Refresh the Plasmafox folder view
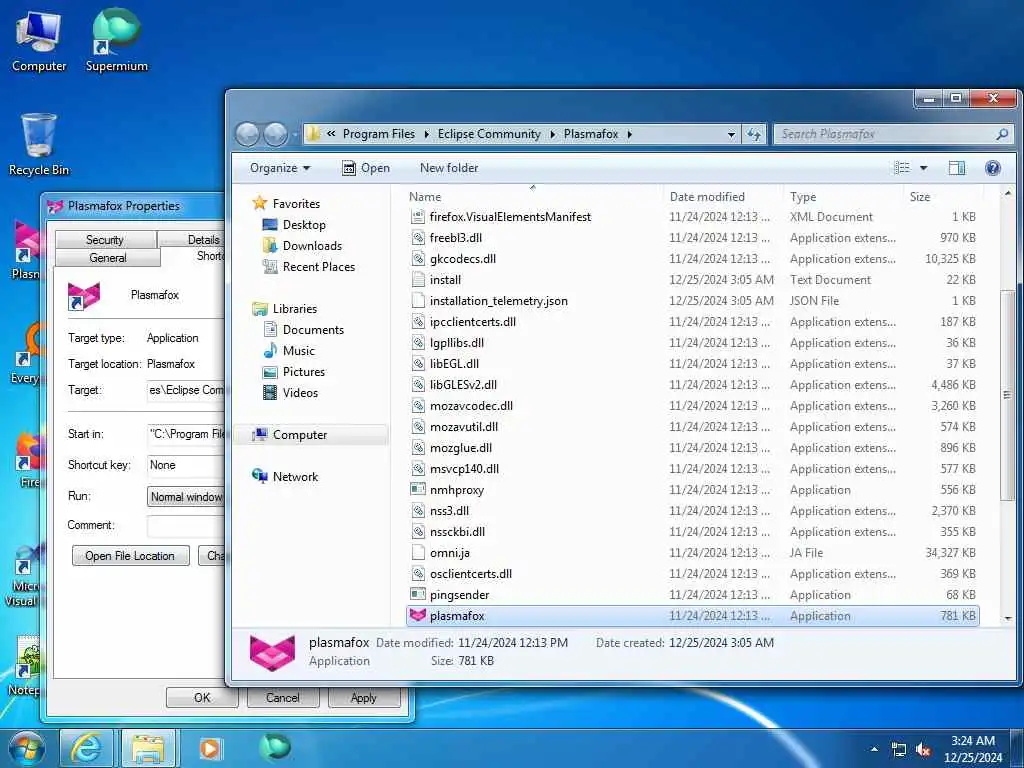 754,134
